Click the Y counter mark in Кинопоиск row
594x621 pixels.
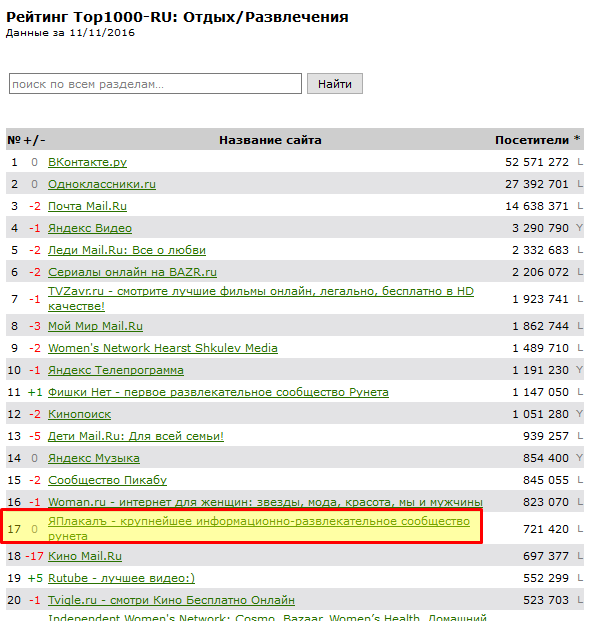click(579, 413)
